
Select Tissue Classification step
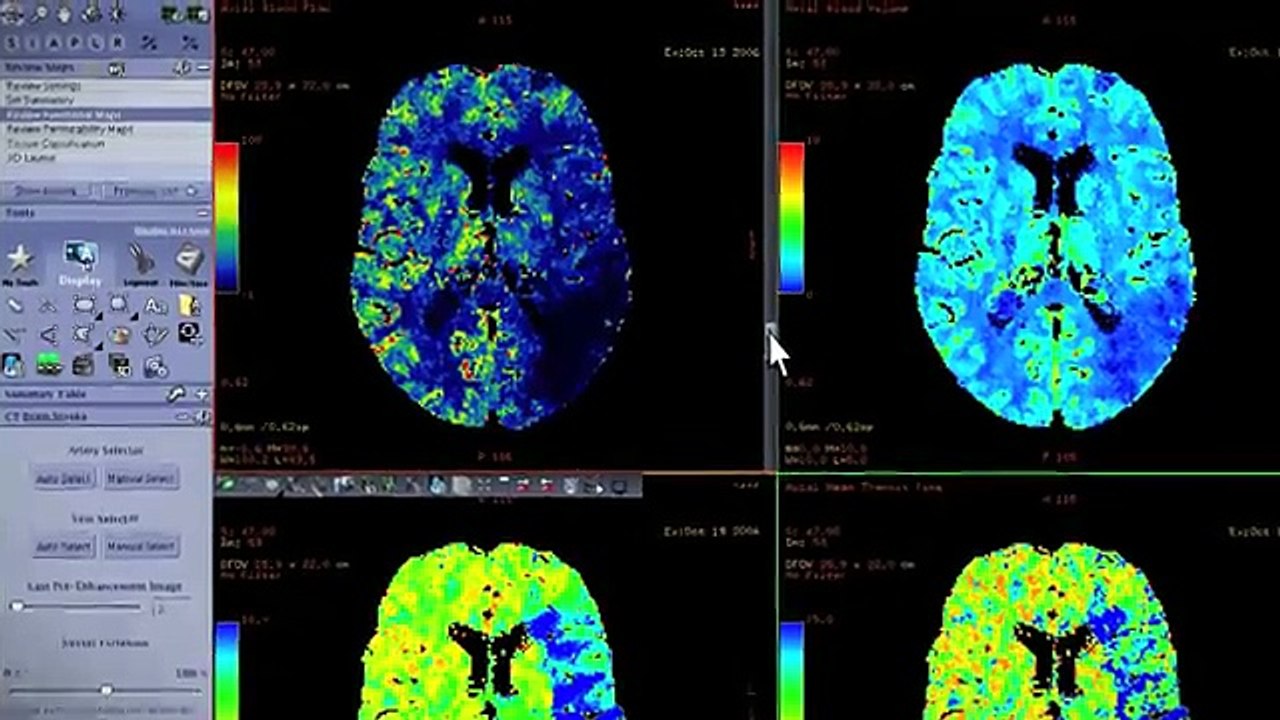coord(105,143)
